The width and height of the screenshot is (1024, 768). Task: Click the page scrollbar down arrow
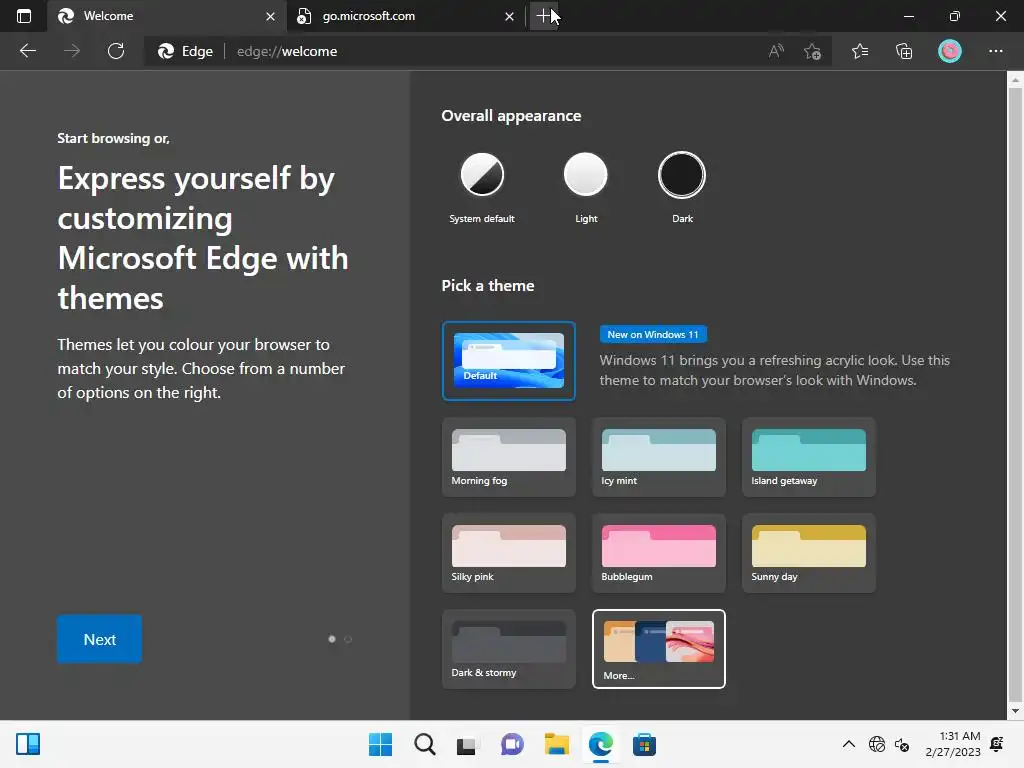tap(1015, 711)
